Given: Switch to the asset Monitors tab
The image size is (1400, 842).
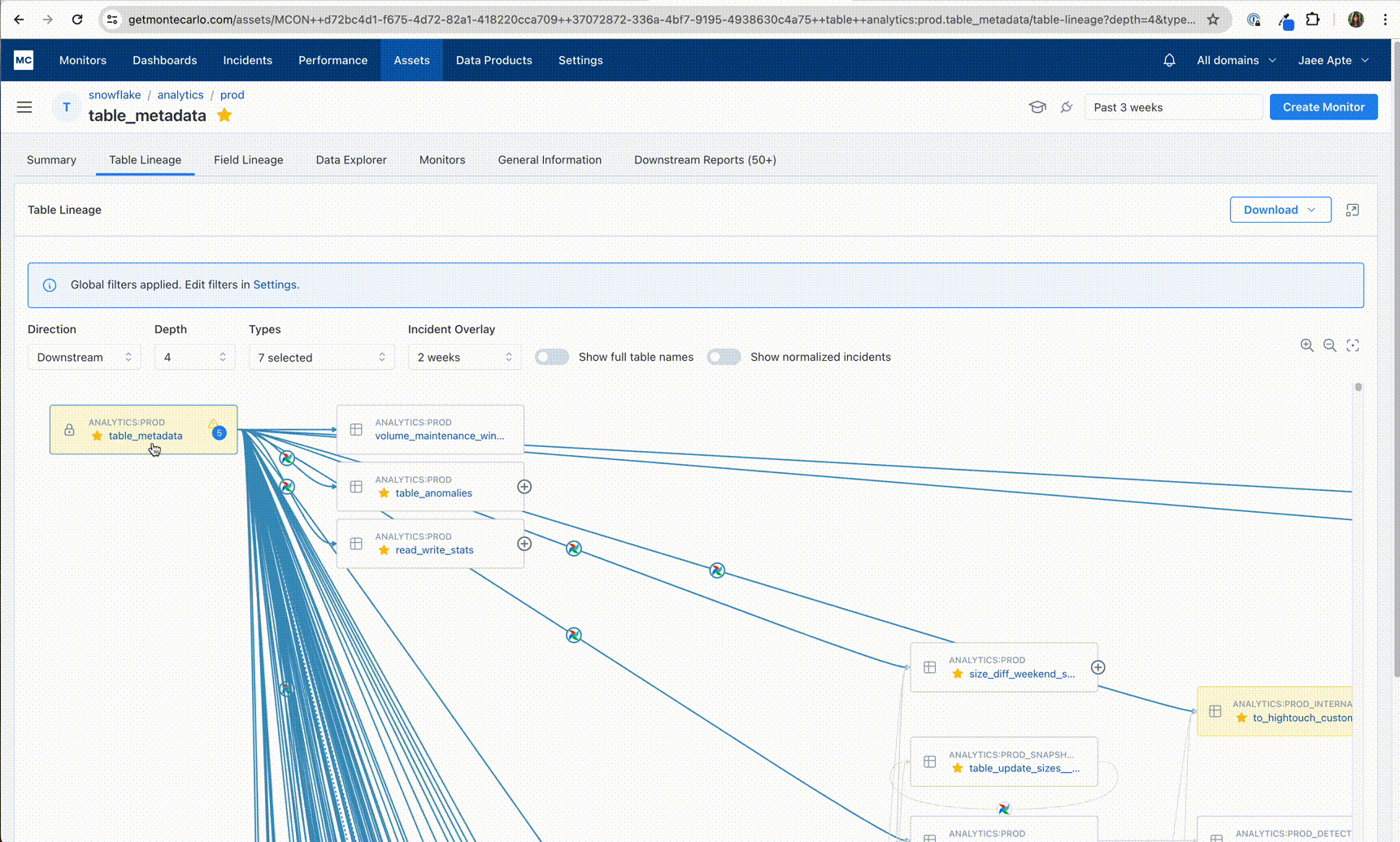Looking at the screenshot, I should click(x=442, y=160).
